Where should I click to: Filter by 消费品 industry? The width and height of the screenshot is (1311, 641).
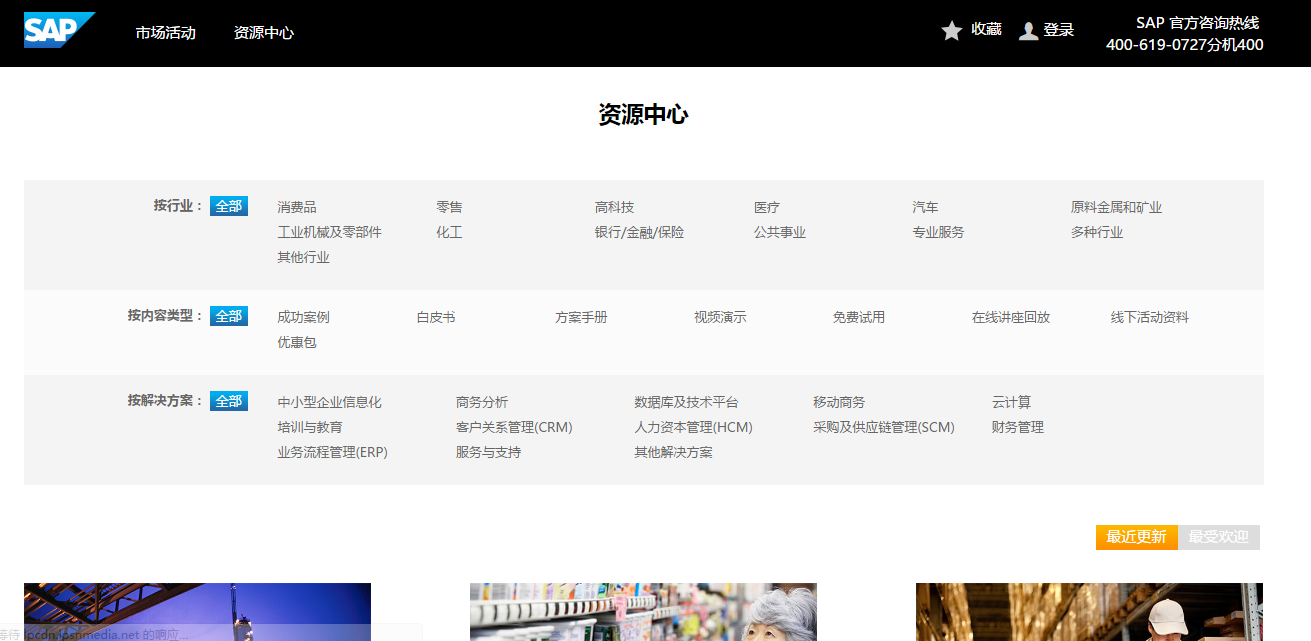(297, 208)
